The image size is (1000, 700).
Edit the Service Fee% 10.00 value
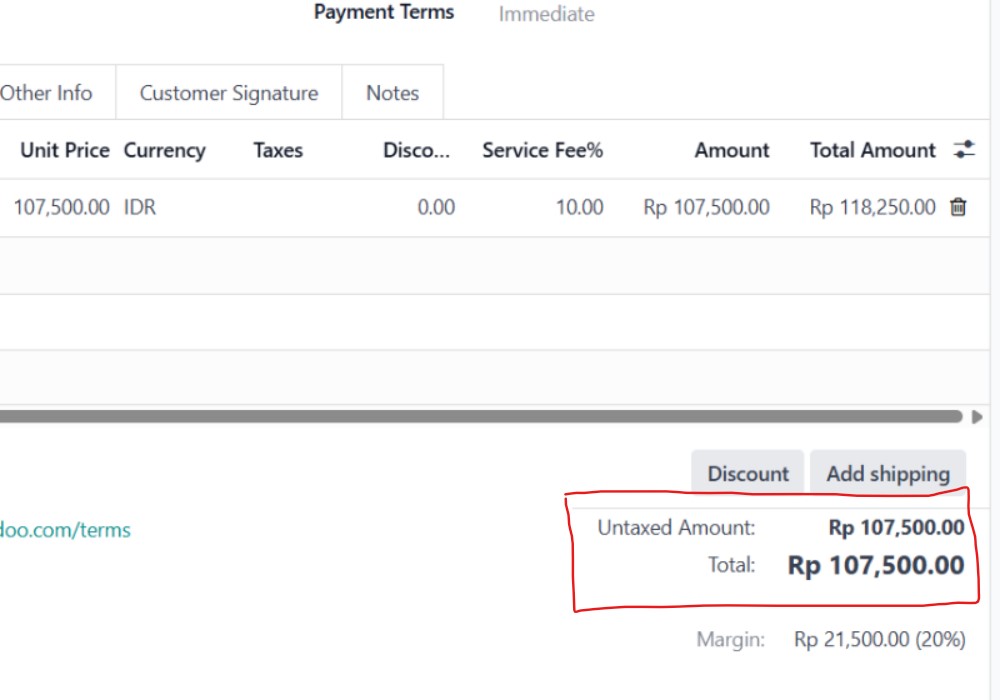[578, 207]
